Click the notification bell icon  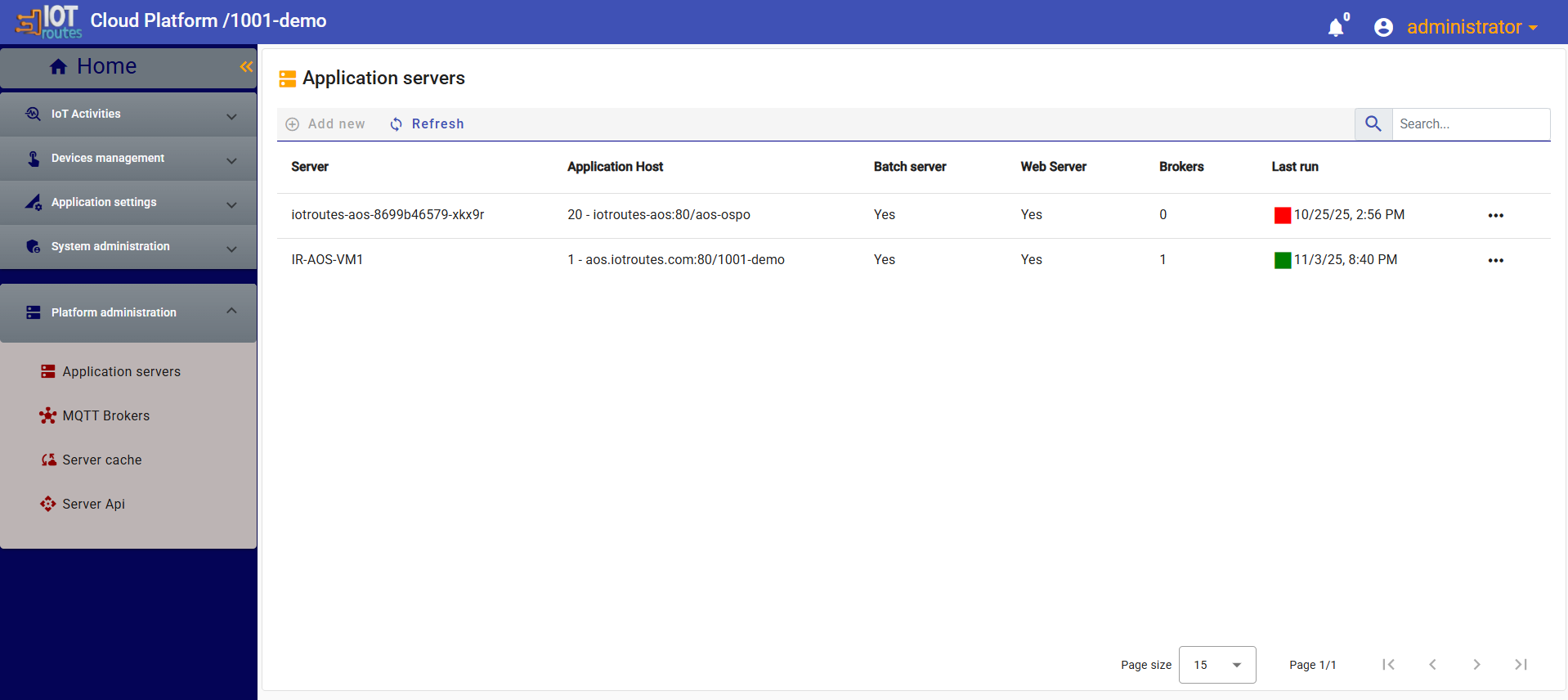coord(1336,27)
